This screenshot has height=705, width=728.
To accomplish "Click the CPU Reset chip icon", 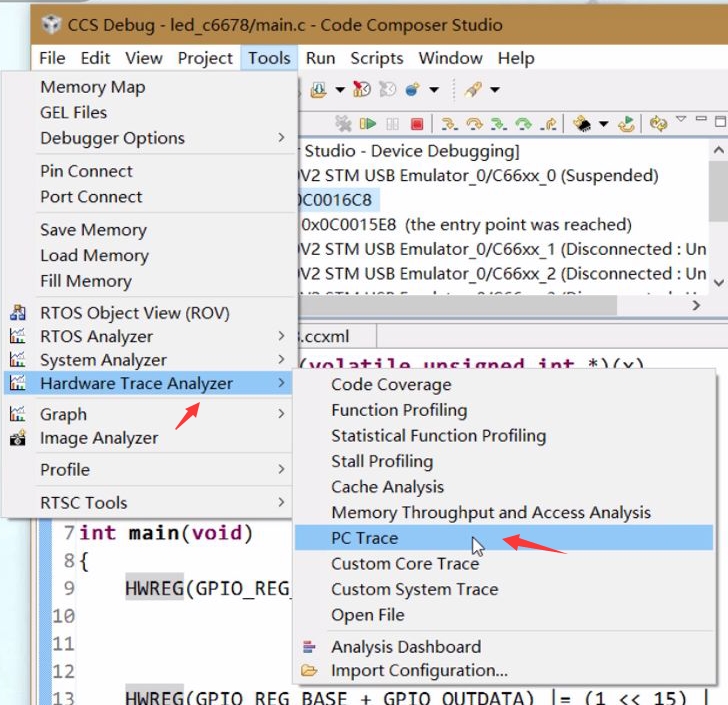I will click(x=581, y=124).
